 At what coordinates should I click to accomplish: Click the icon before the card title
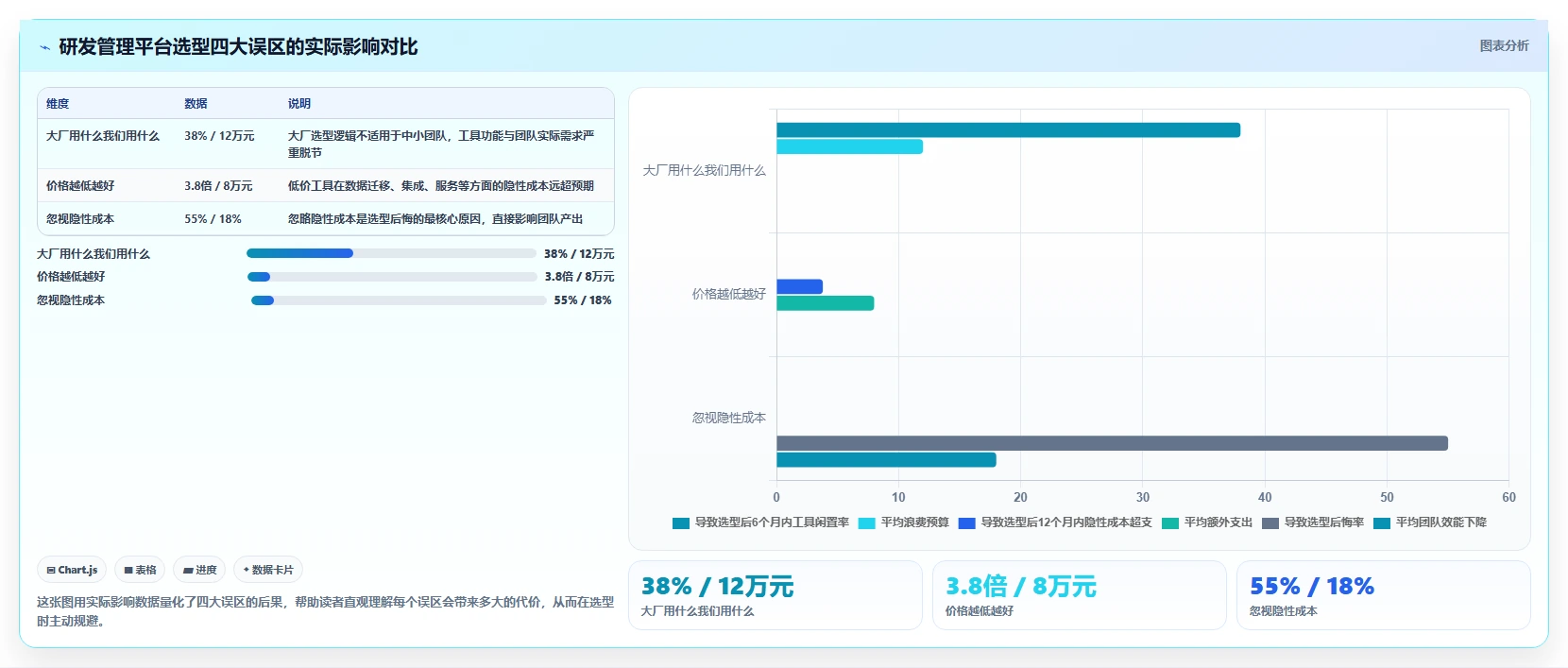(x=44, y=47)
